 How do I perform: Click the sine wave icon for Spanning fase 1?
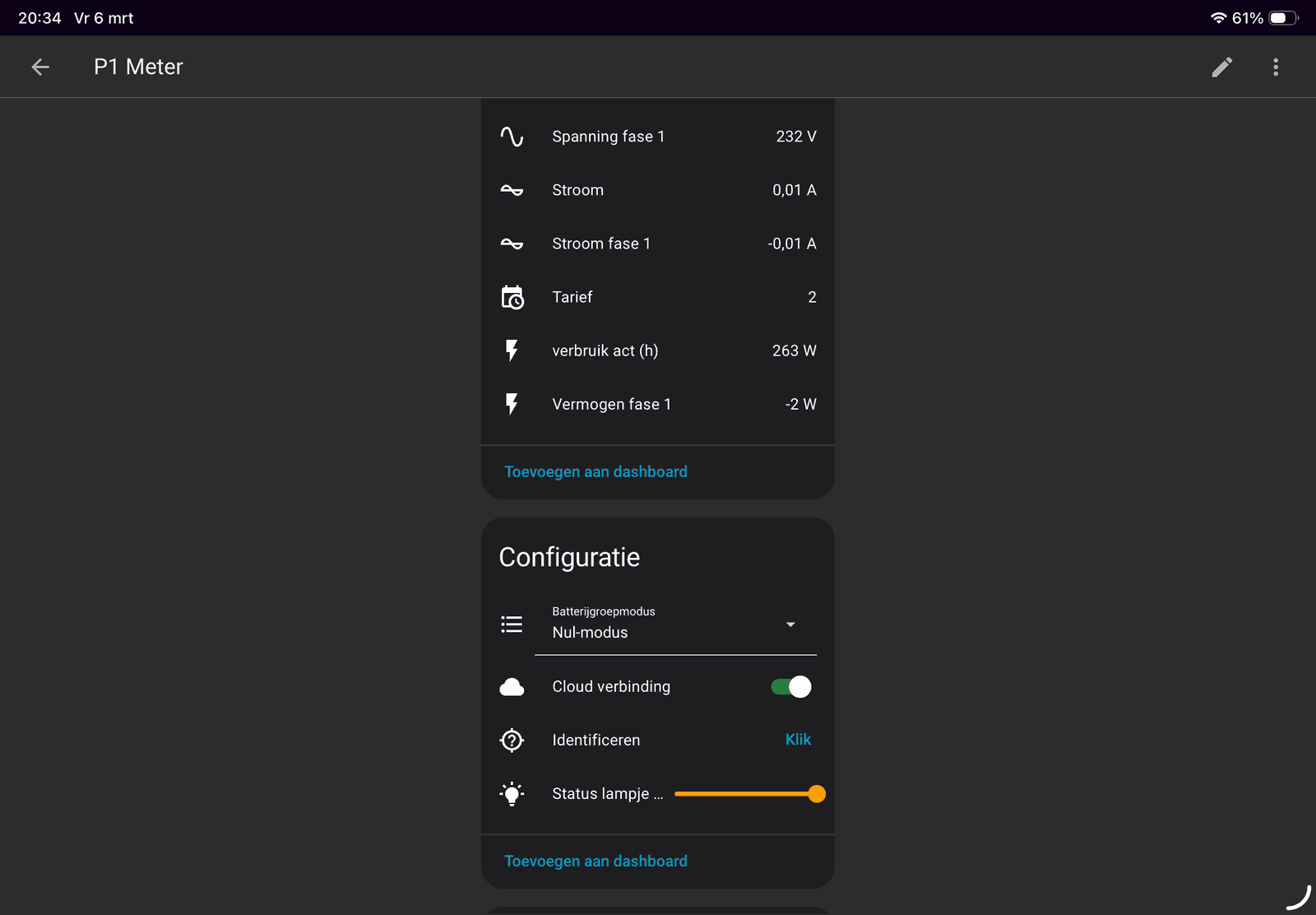512,137
